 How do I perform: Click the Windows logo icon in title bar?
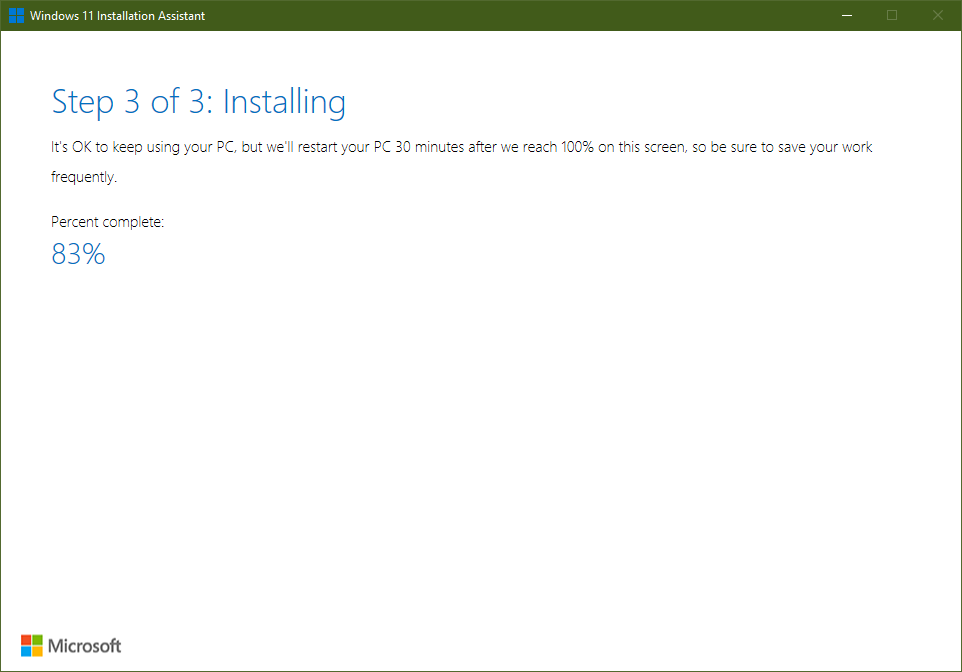[17, 15]
